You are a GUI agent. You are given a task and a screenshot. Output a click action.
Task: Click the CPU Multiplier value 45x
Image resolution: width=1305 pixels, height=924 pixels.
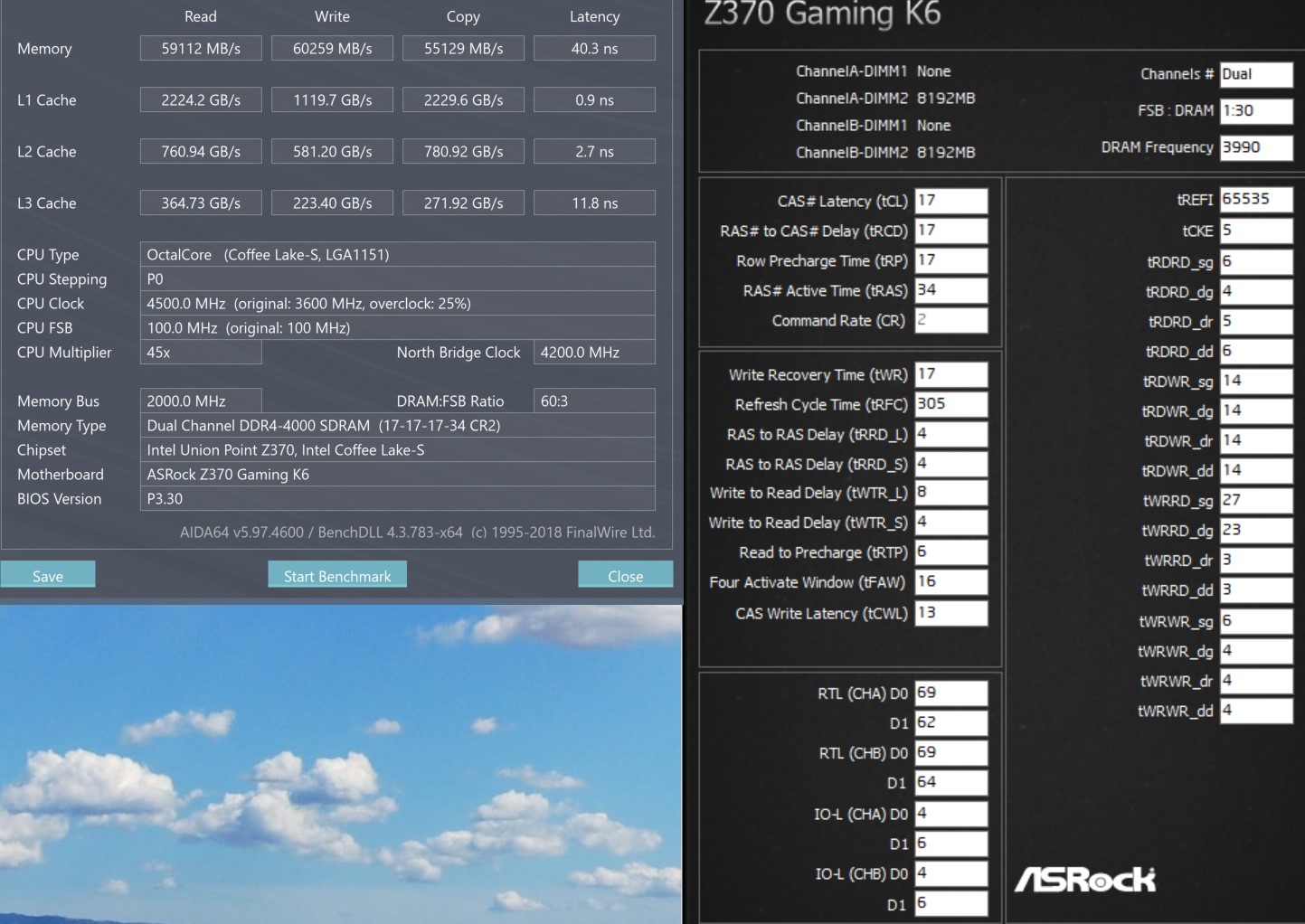(201, 352)
